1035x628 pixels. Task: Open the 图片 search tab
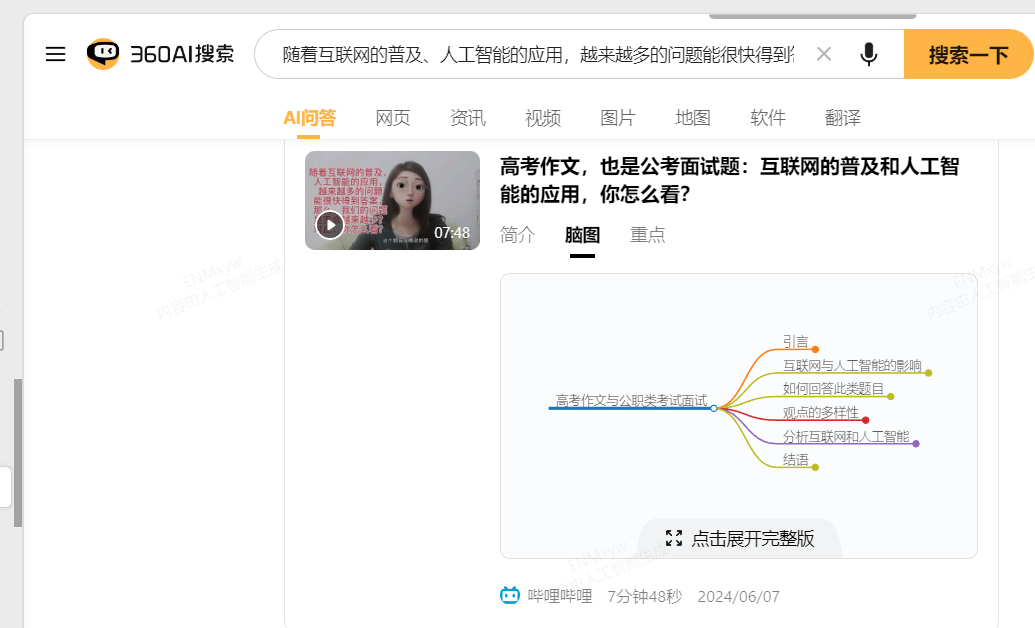coord(618,118)
